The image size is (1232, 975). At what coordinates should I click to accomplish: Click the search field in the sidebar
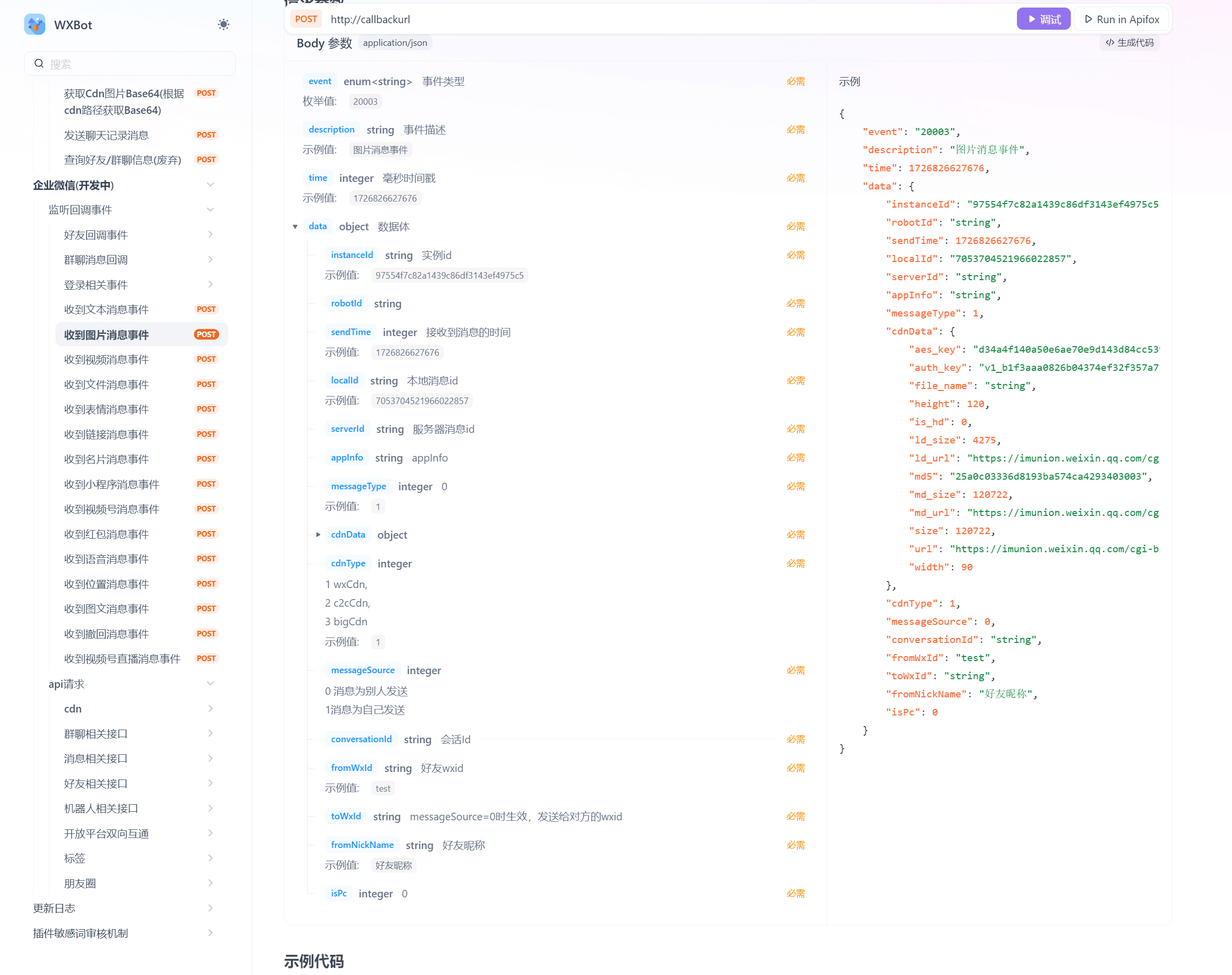[130, 64]
